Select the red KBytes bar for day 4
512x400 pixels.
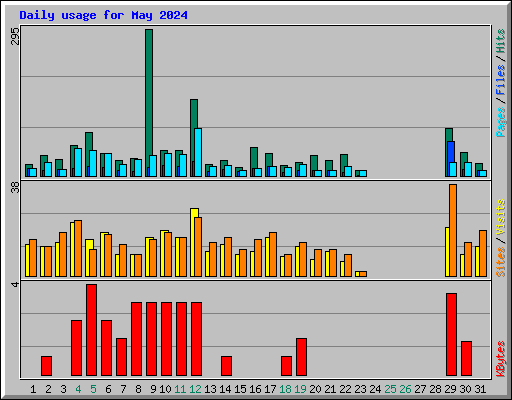tap(77, 348)
